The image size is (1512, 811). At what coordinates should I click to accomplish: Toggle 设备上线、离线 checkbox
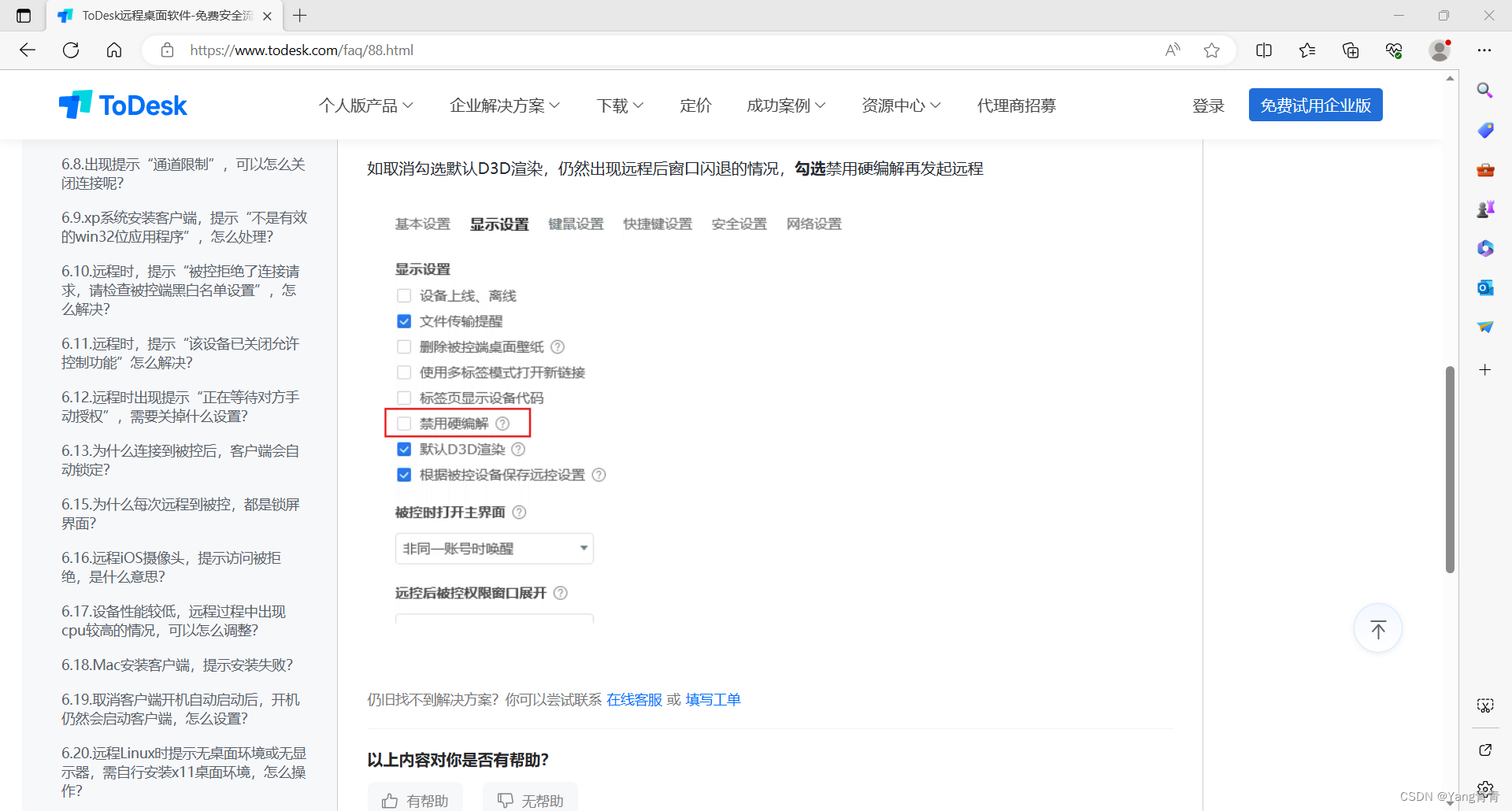[404, 296]
